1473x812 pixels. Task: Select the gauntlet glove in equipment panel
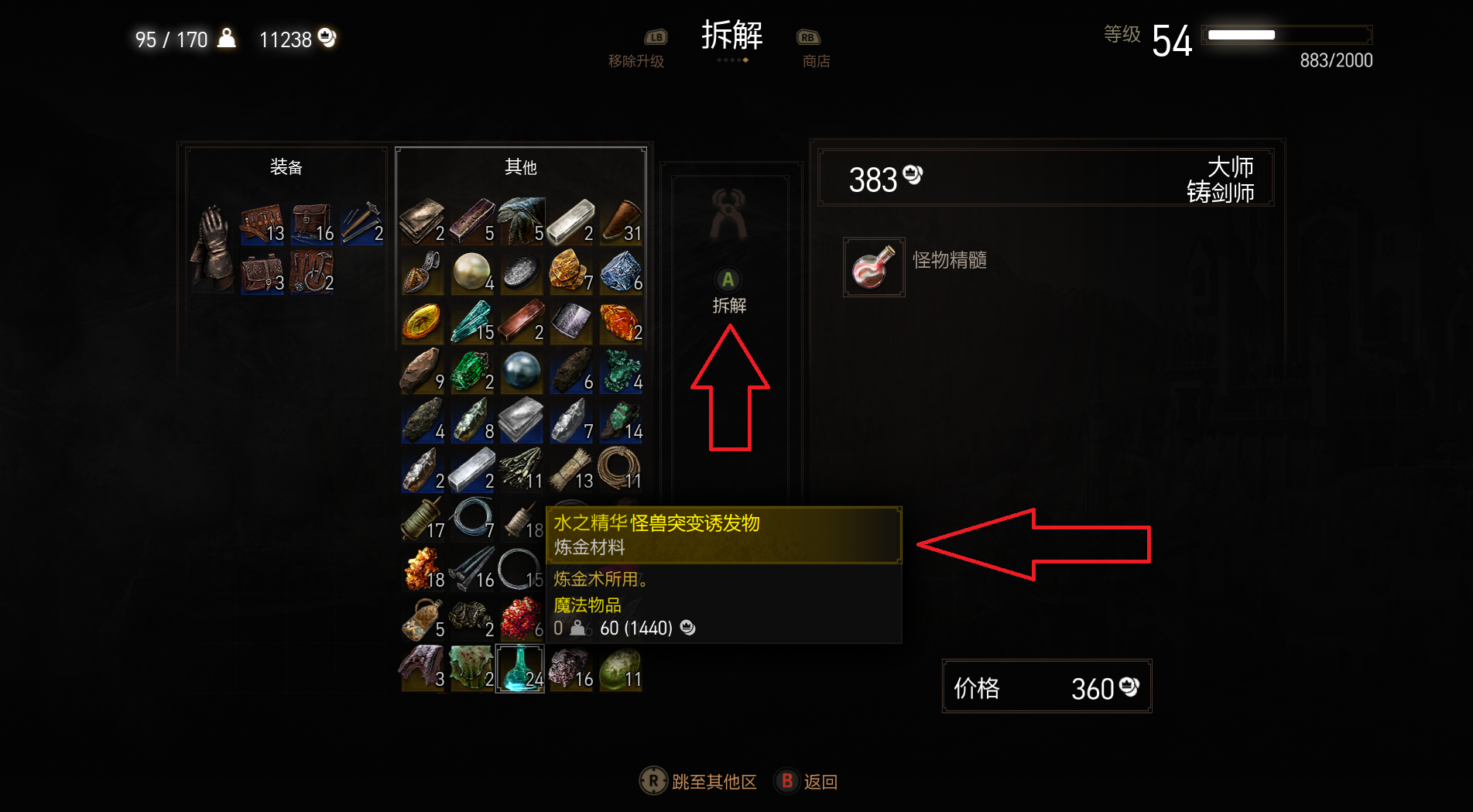tap(212, 248)
